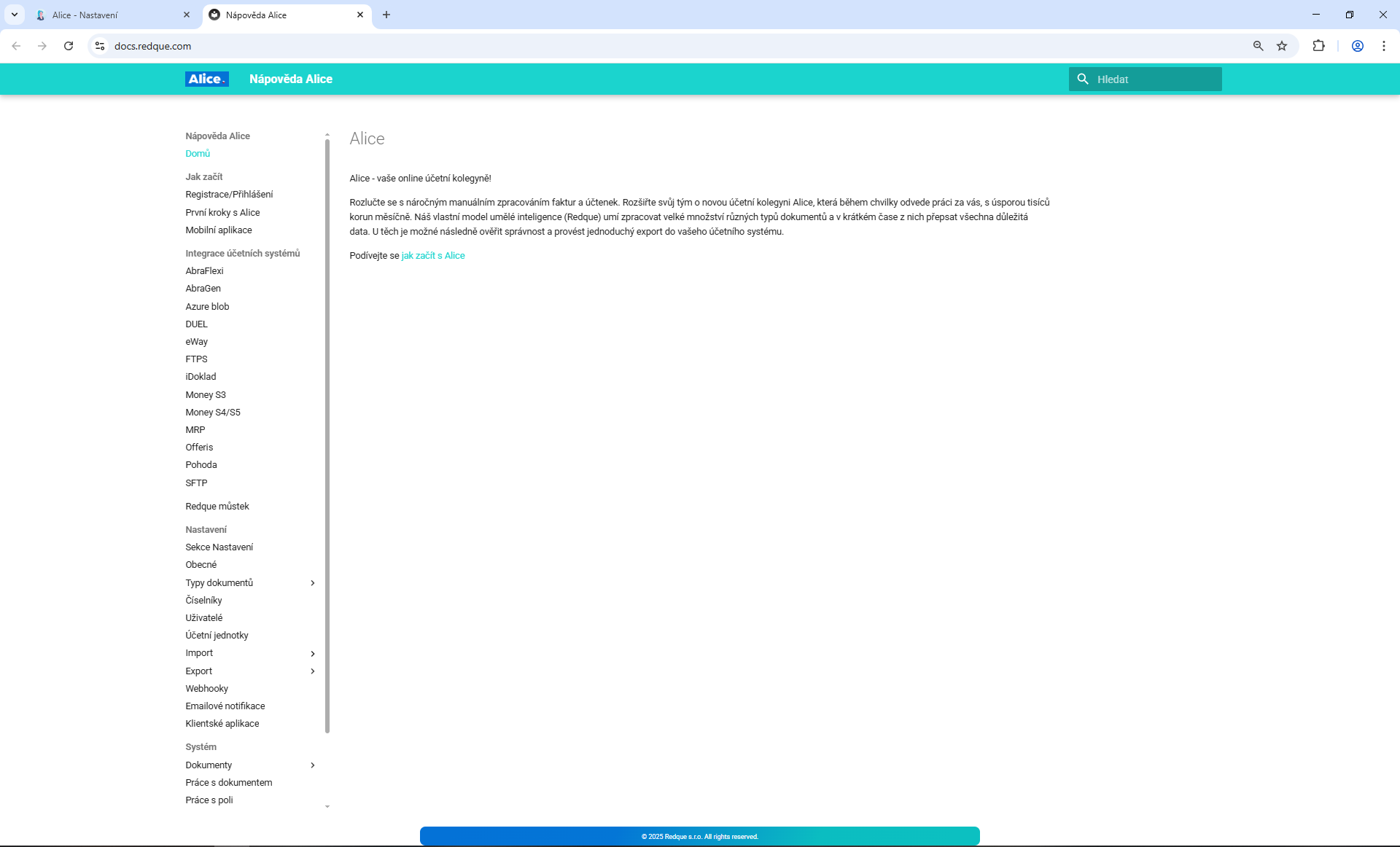This screenshot has height=847, width=1400.
Task: Open the jak začít s Alice link
Action: (433, 256)
